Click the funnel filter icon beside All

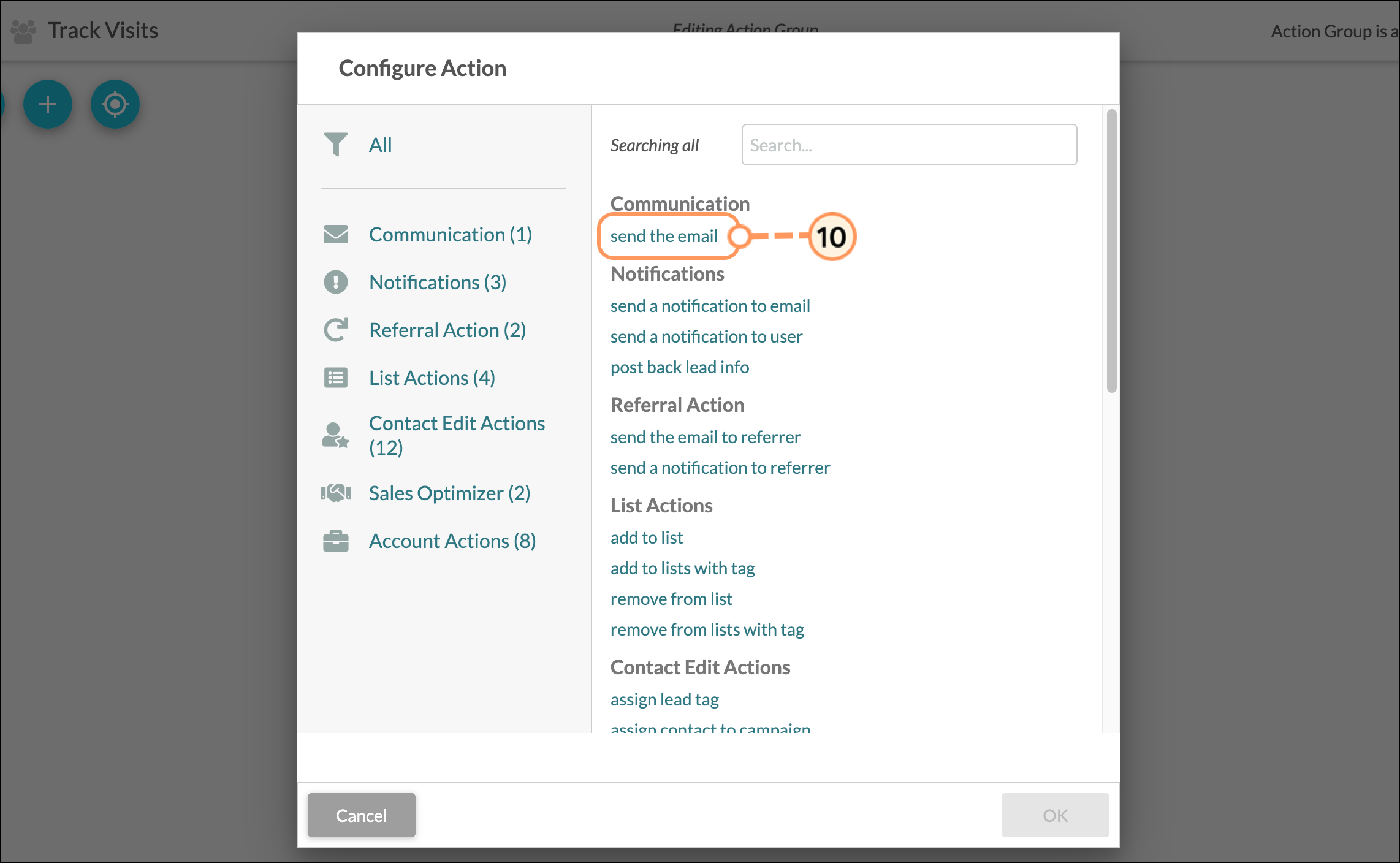pyautogui.click(x=335, y=145)
